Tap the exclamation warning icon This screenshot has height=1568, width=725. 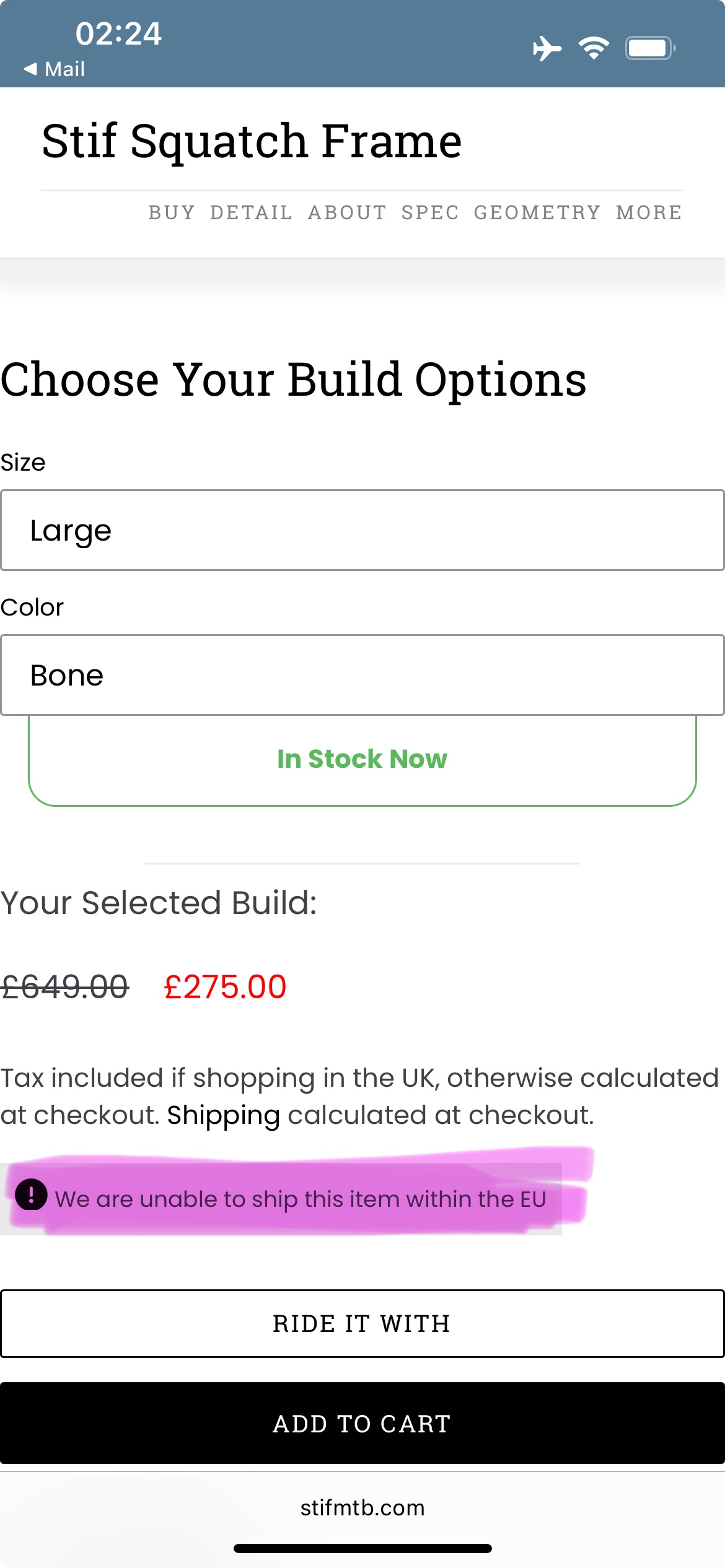coord(31,1194)
